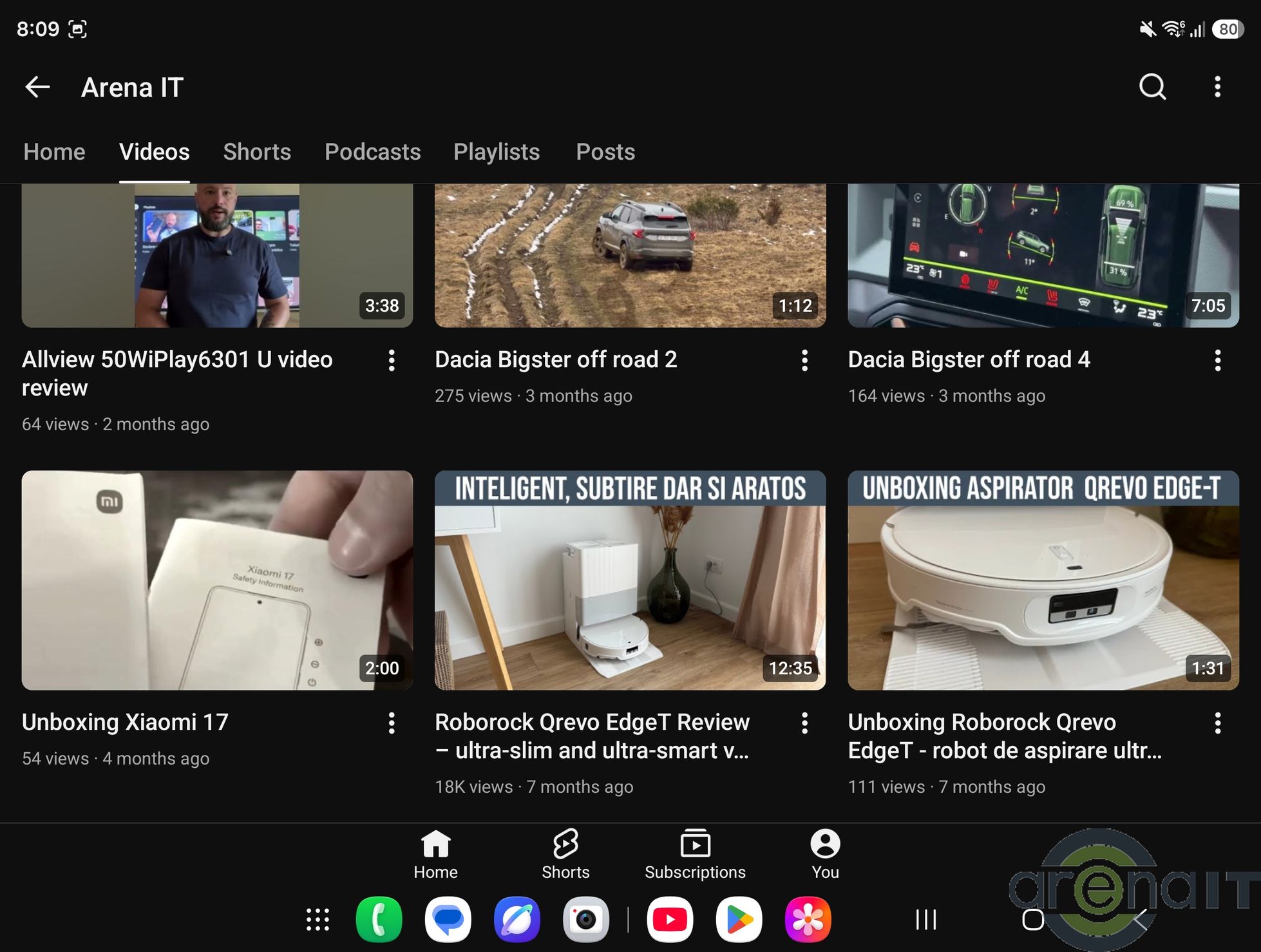Open options for Roborock Qrevo EdgeT Review
Image resolution: width=1261 pixels, height=952 pixels.
(x=804, y=723)
